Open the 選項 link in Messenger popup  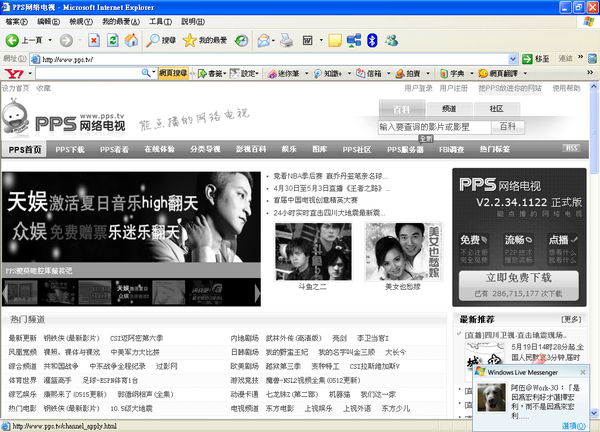point(573,425)
